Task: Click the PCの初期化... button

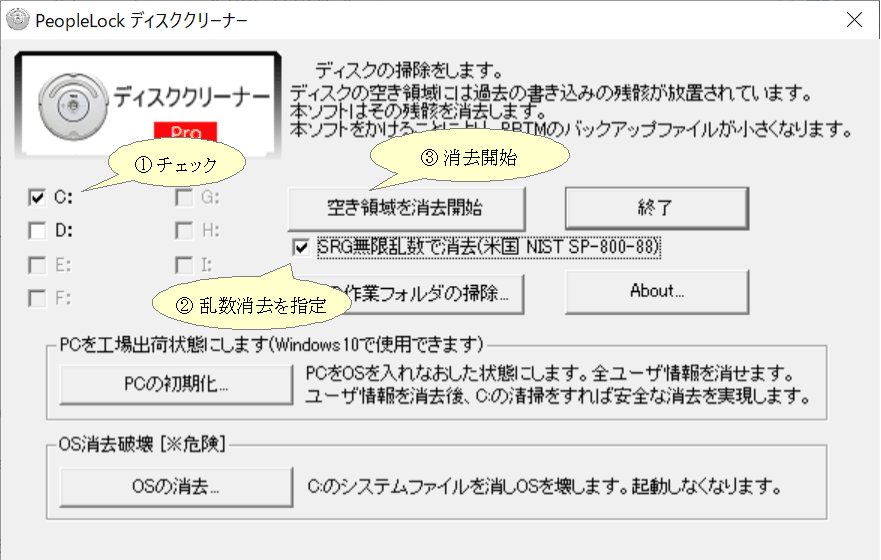Action: pos(176,384)
